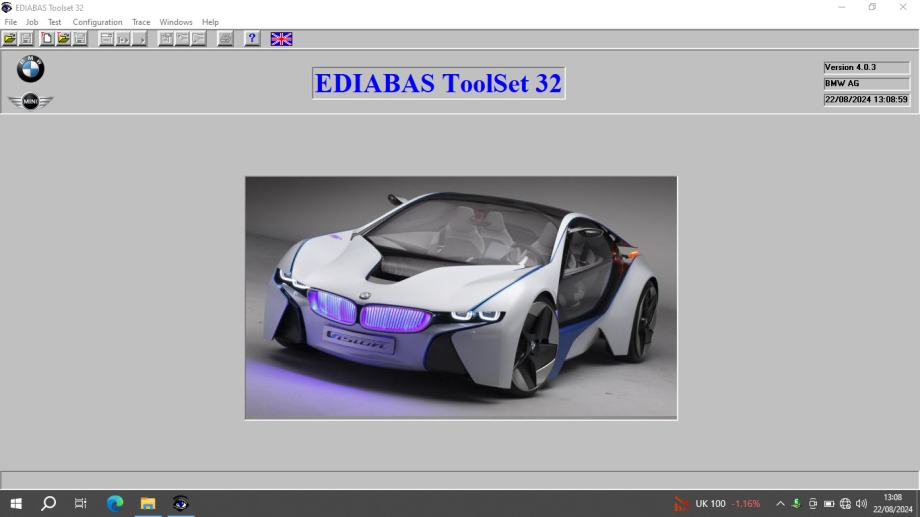The width and height of the screenshot is (920, 517).
Task: Click the first open-folder toolbar icon
Action: pos(10,39)
